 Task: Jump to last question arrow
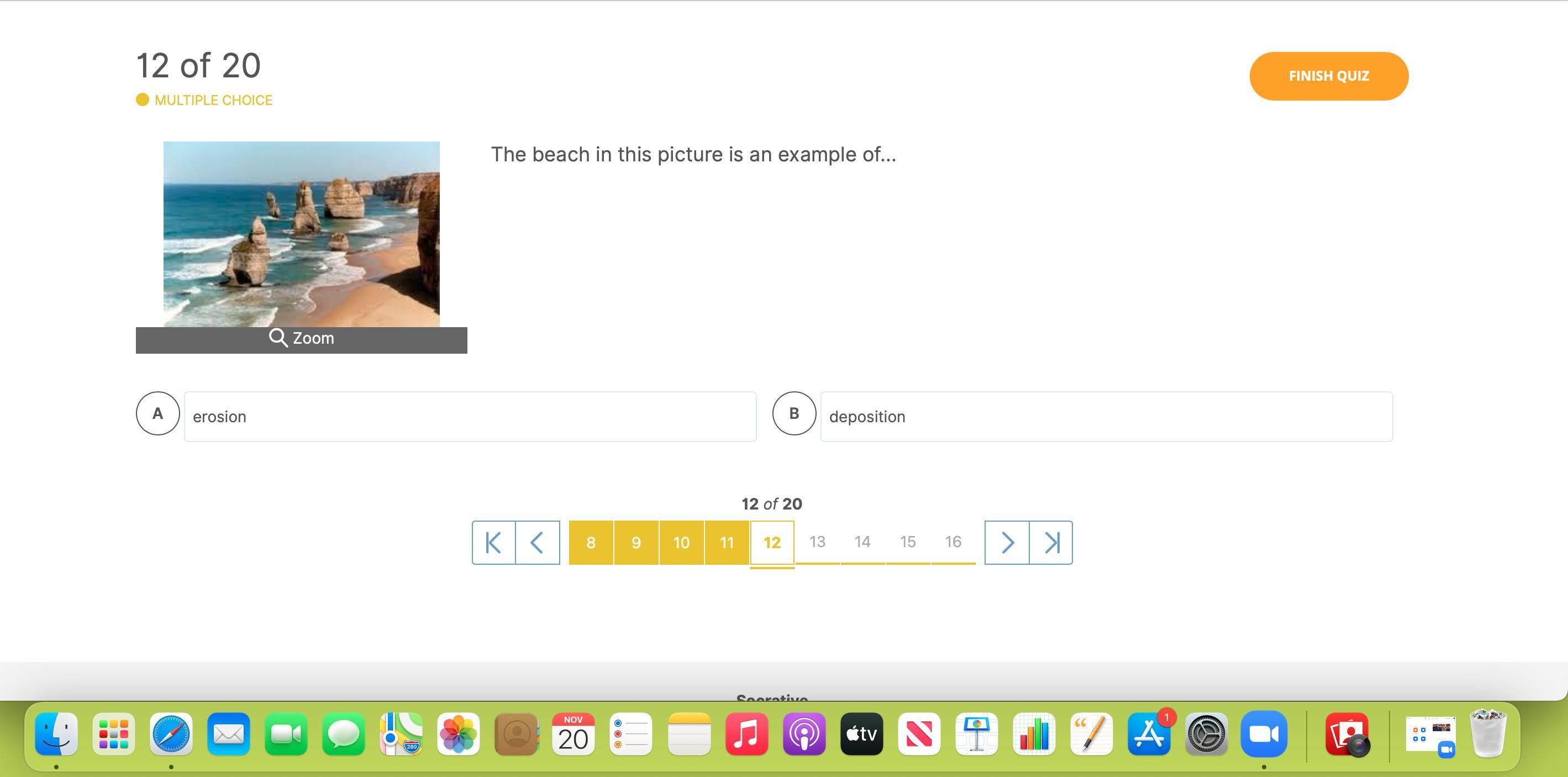point(1051,543)
